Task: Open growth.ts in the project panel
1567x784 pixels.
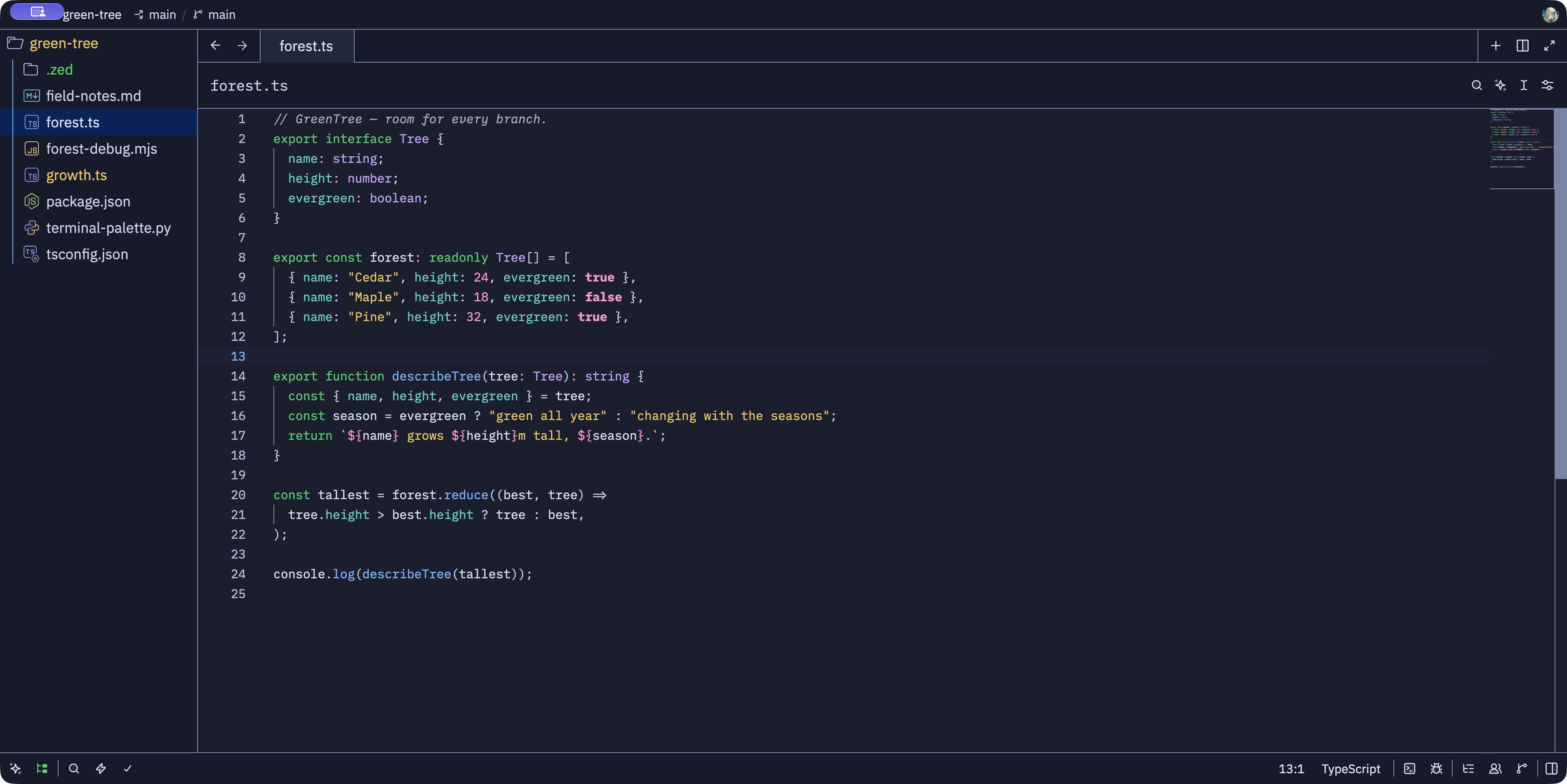Action: click(99, 175)
